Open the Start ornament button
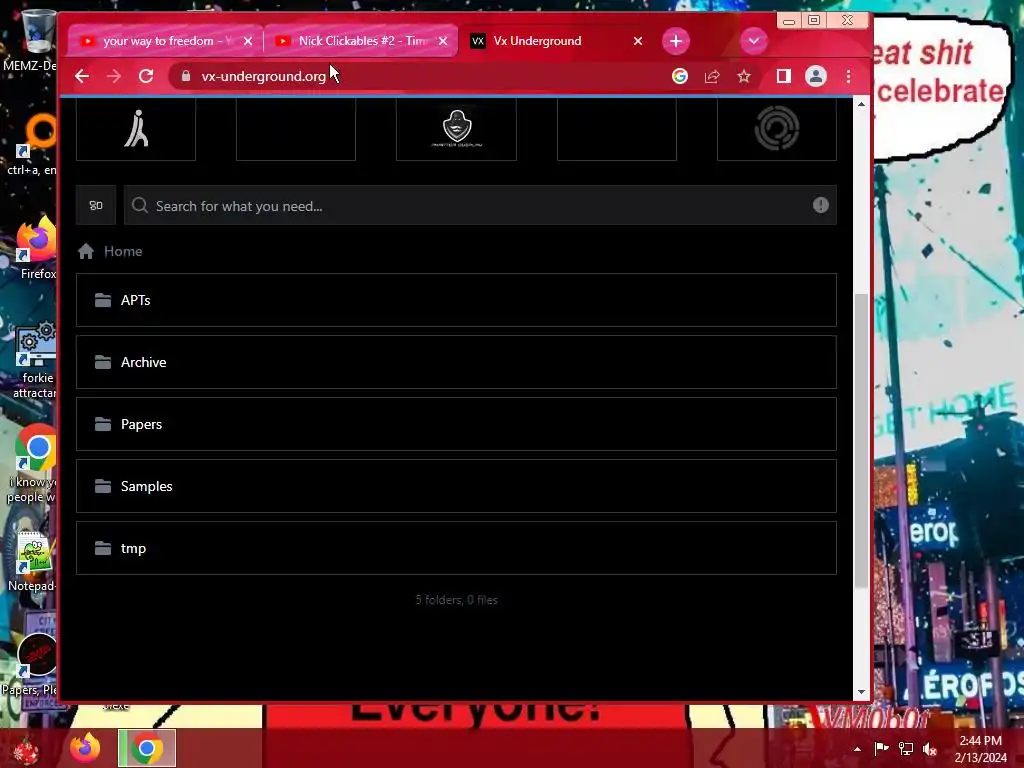 pos(25,750)
